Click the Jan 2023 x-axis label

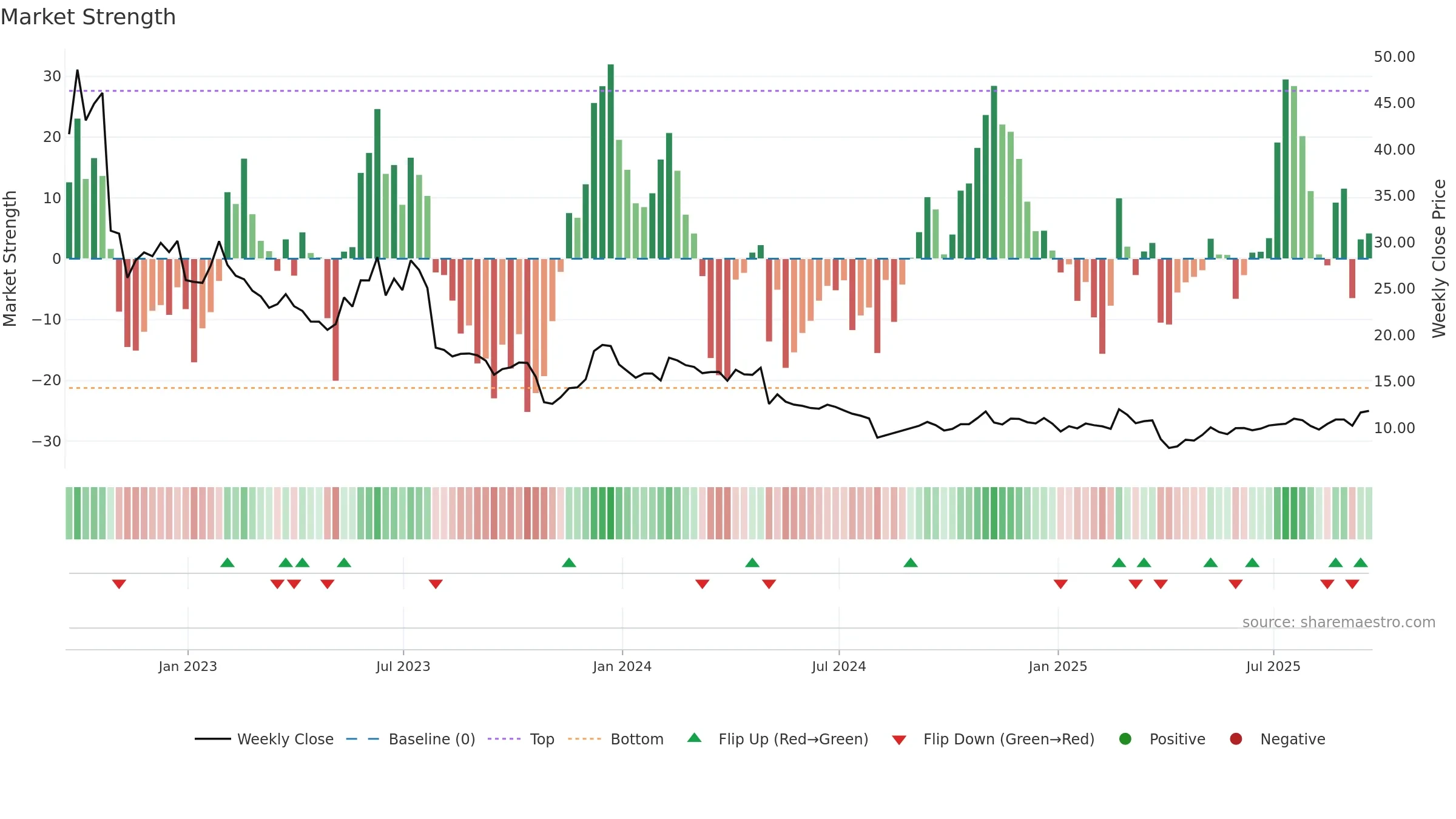pos(188,666)
